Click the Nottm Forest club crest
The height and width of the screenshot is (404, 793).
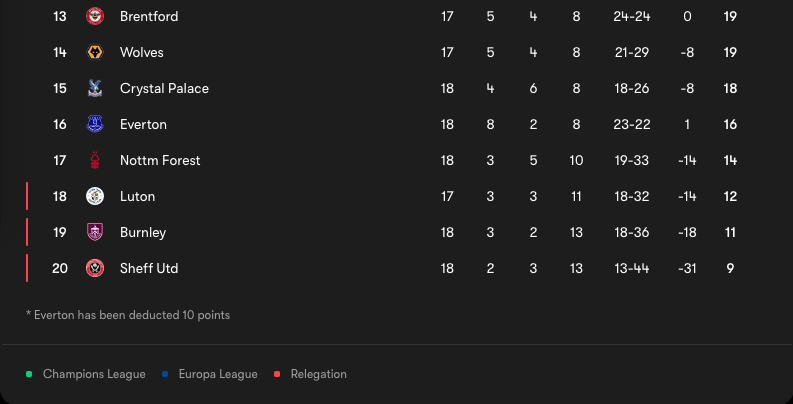point(95,160)
